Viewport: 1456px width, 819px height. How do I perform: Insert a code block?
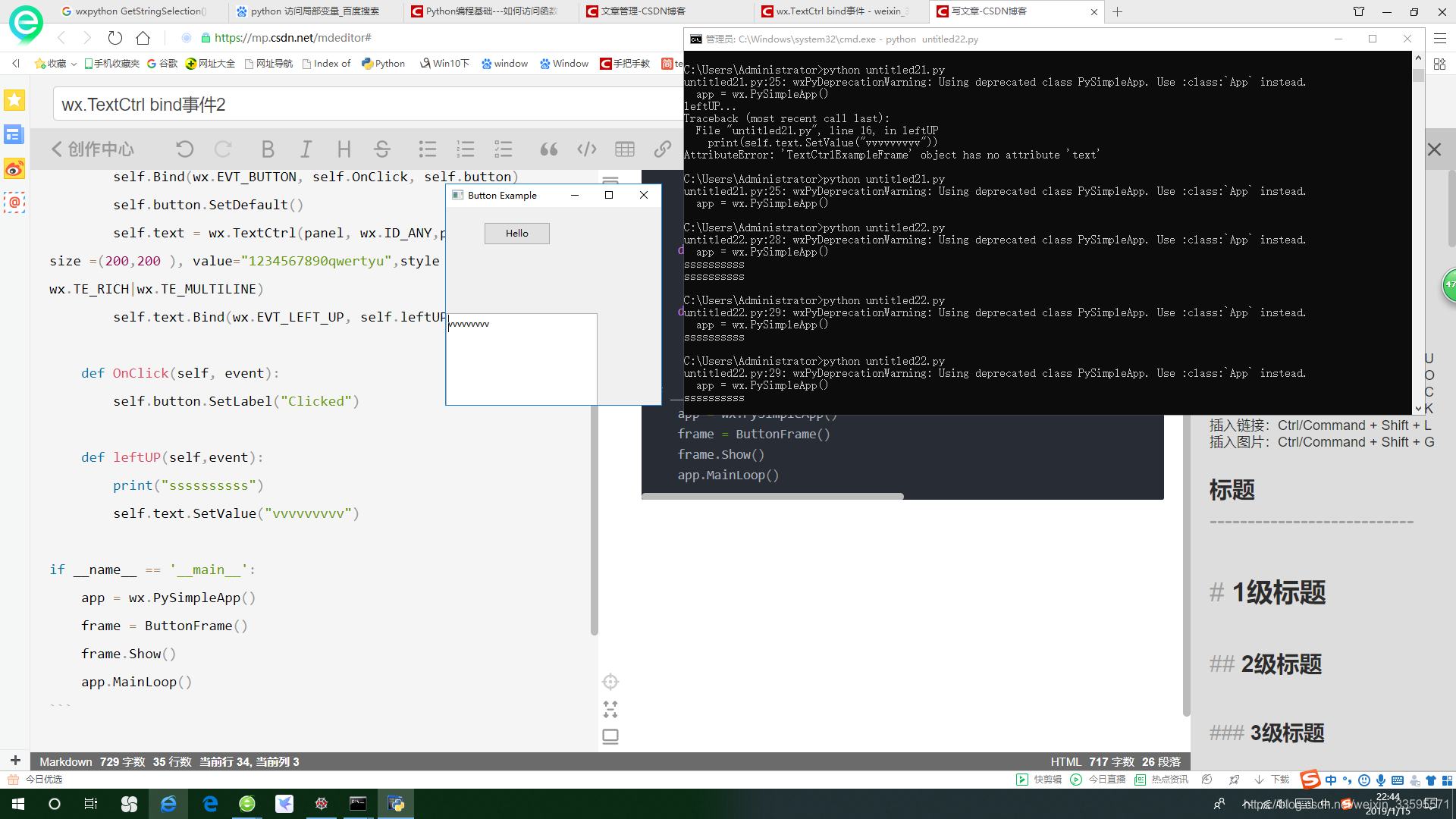(587, 149)
